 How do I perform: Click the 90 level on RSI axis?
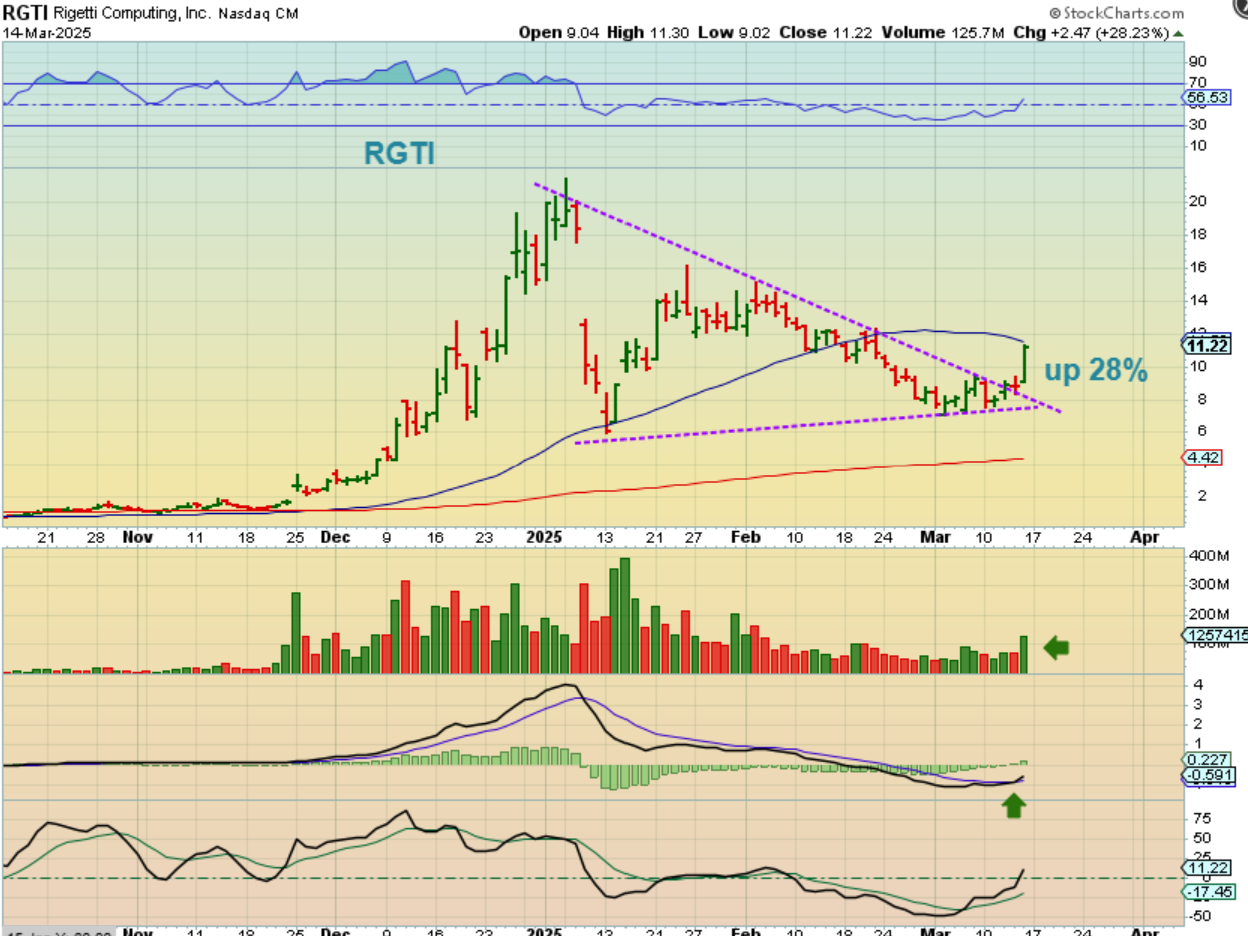1198,60
